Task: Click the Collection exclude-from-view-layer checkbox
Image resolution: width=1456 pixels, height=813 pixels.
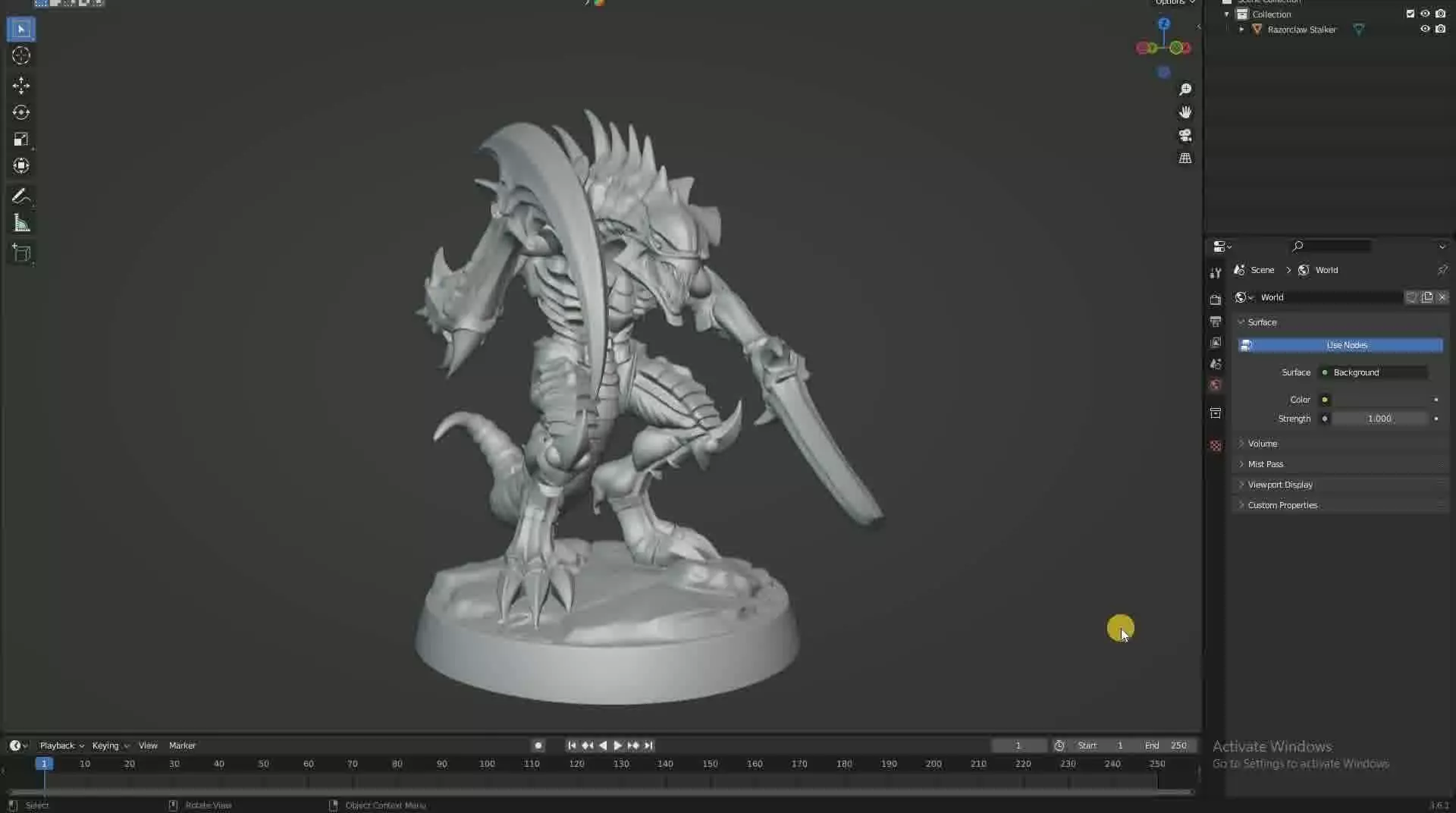Action: click(x=1410, y=14)
